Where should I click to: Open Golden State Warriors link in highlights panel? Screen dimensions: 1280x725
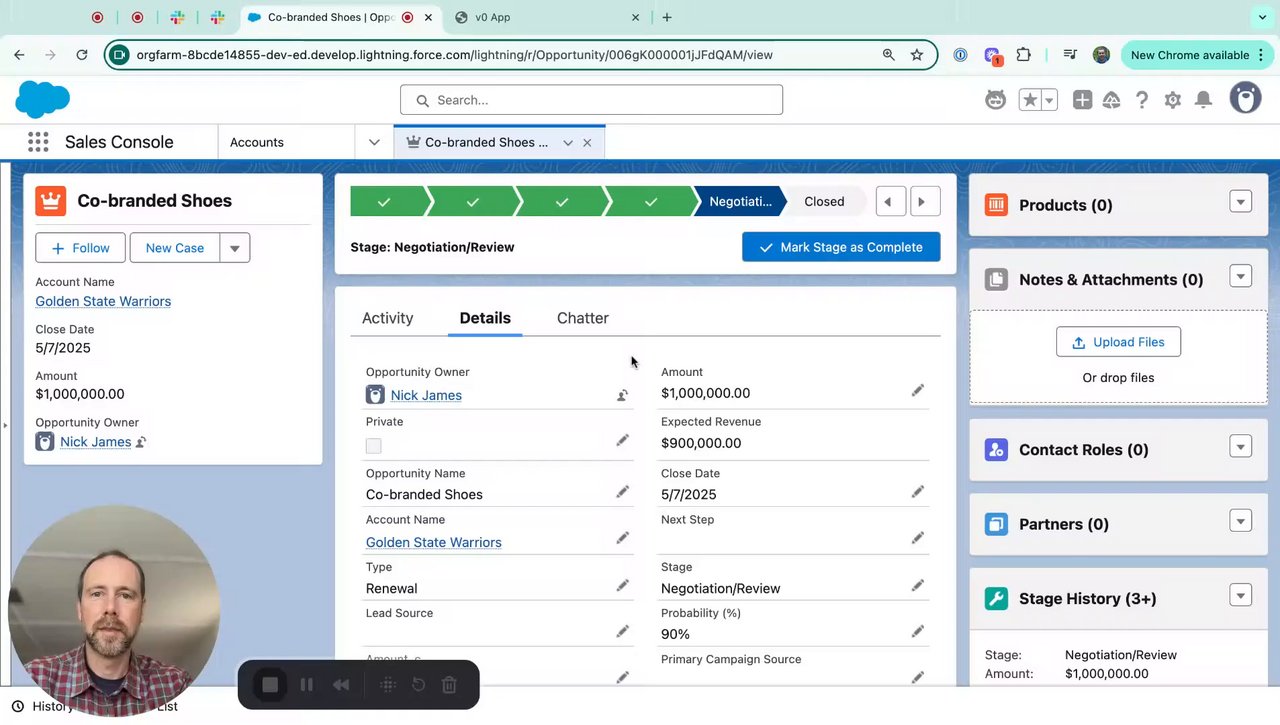pos(103,301)
